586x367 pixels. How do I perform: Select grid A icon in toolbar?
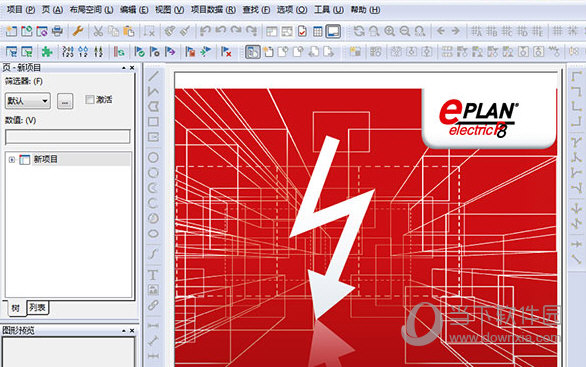[x=476, y=31]
